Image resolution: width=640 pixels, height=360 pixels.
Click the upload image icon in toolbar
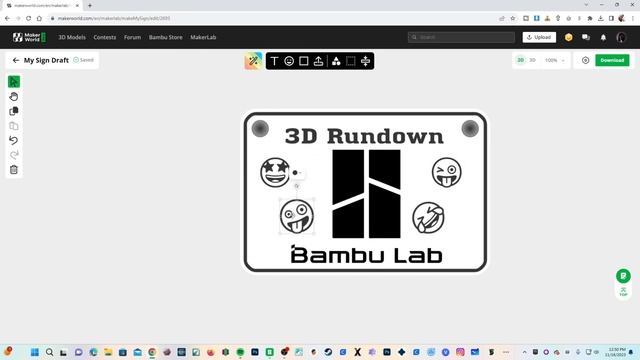(x=318, y=61)
